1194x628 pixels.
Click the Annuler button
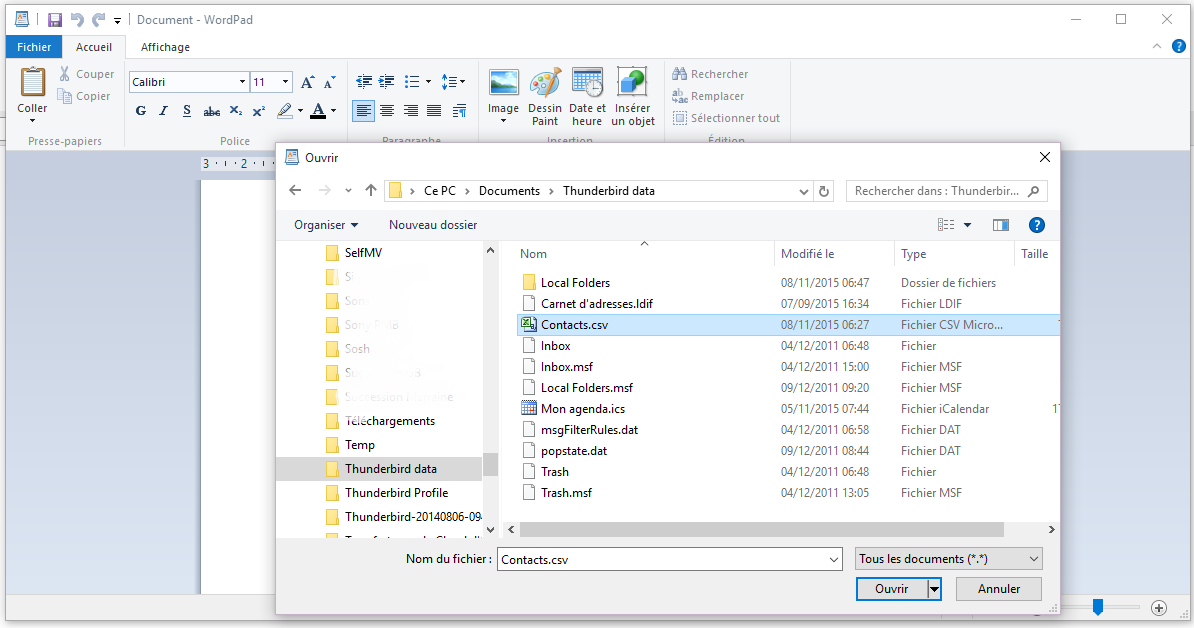pyautogui.click(x=998, y=589)
